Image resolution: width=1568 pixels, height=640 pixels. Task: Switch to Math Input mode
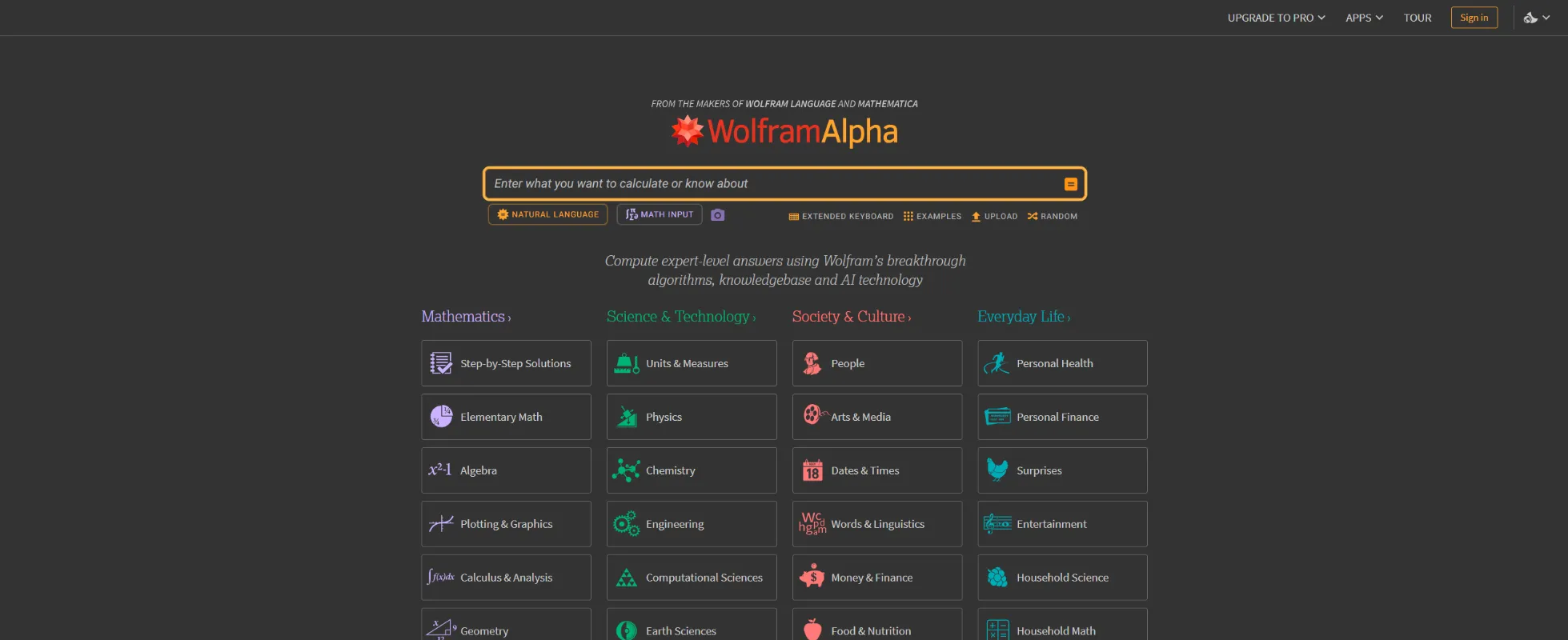point(659,214)
